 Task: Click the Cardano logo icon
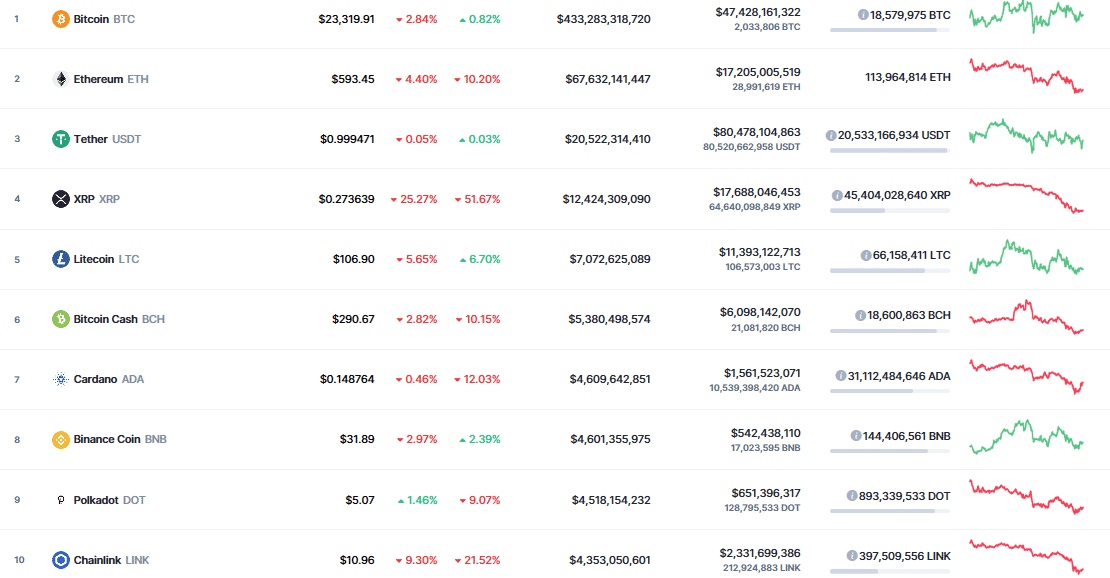(61, 379)
